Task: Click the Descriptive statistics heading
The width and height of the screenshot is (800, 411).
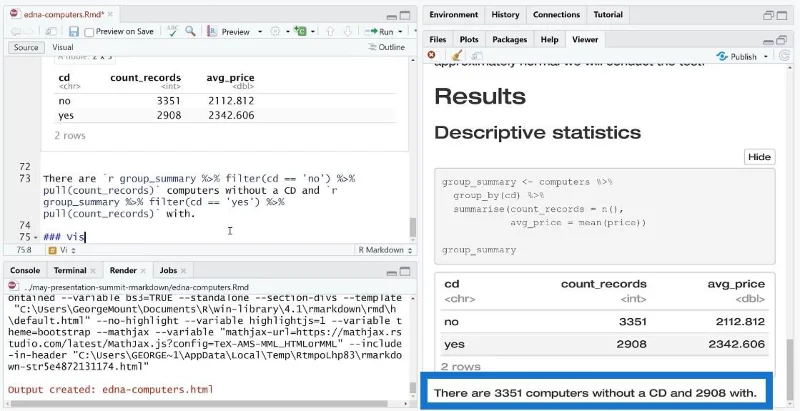Action: (x=538, y=133)
